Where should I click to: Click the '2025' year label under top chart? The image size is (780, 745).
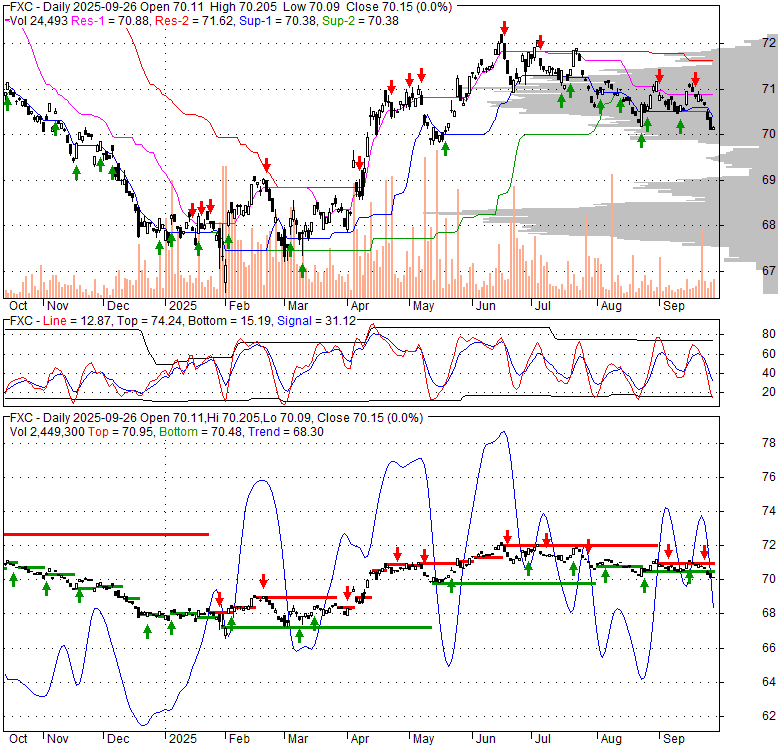[183, 306]
